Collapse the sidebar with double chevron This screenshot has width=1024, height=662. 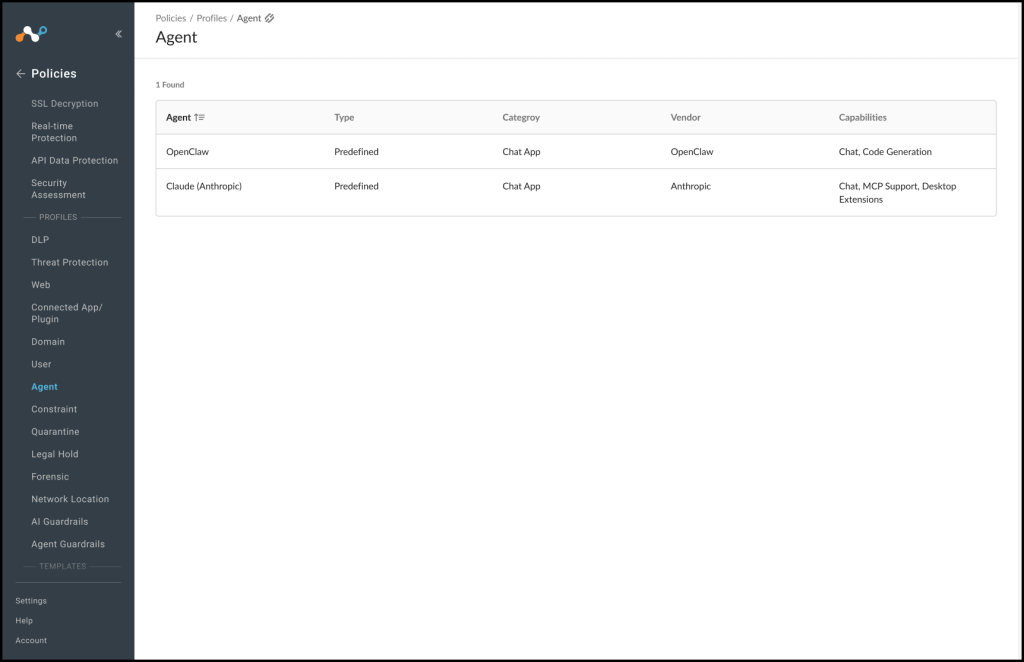click(118, 34)
